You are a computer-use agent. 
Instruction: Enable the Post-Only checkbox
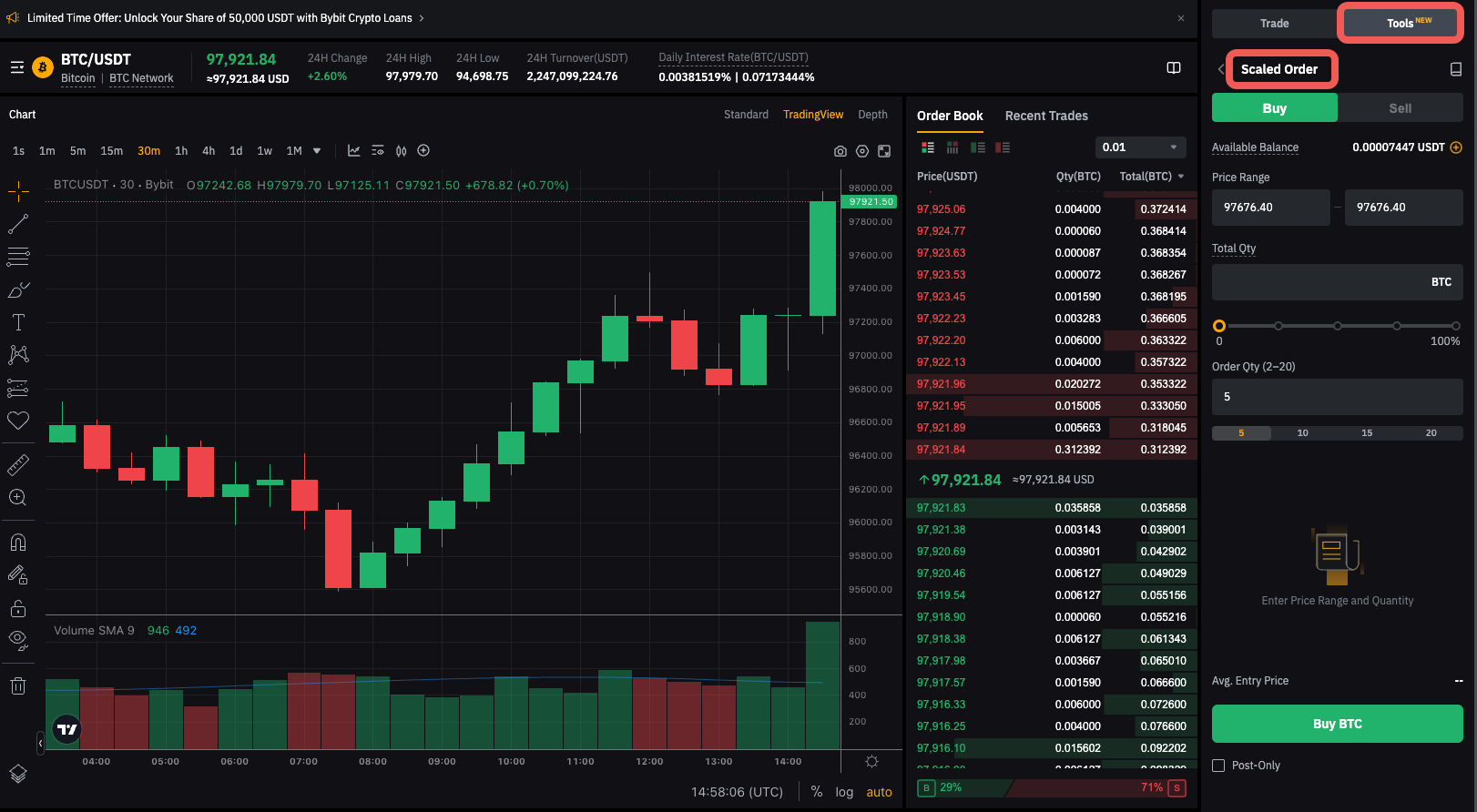tap(1218, 766)
